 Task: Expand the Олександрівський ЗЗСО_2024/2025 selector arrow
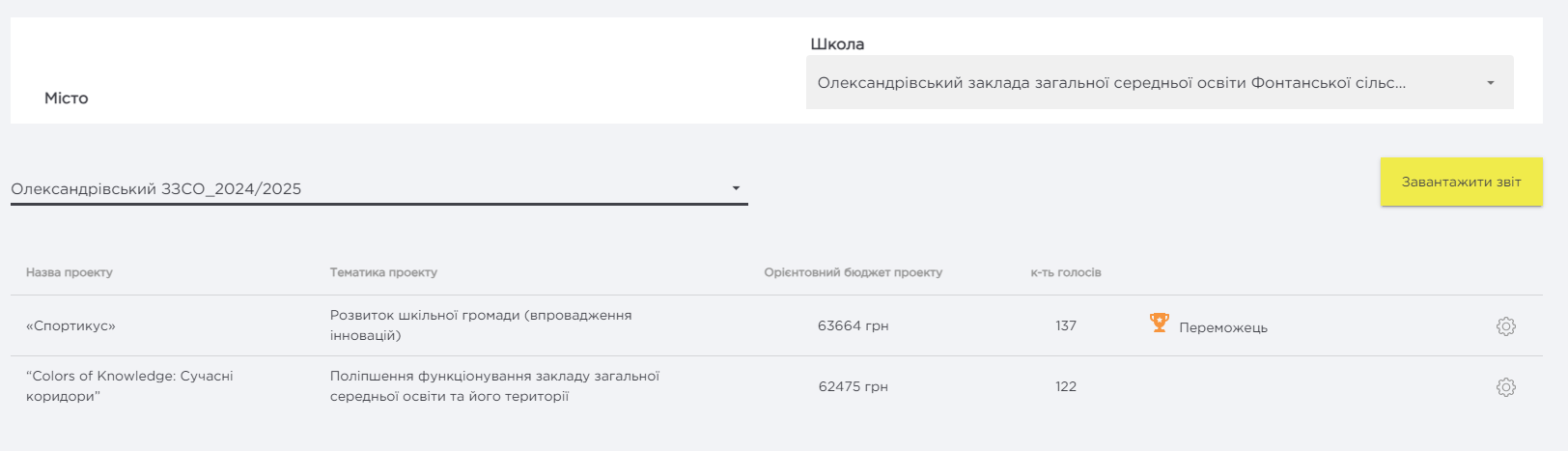pos(736,188)
